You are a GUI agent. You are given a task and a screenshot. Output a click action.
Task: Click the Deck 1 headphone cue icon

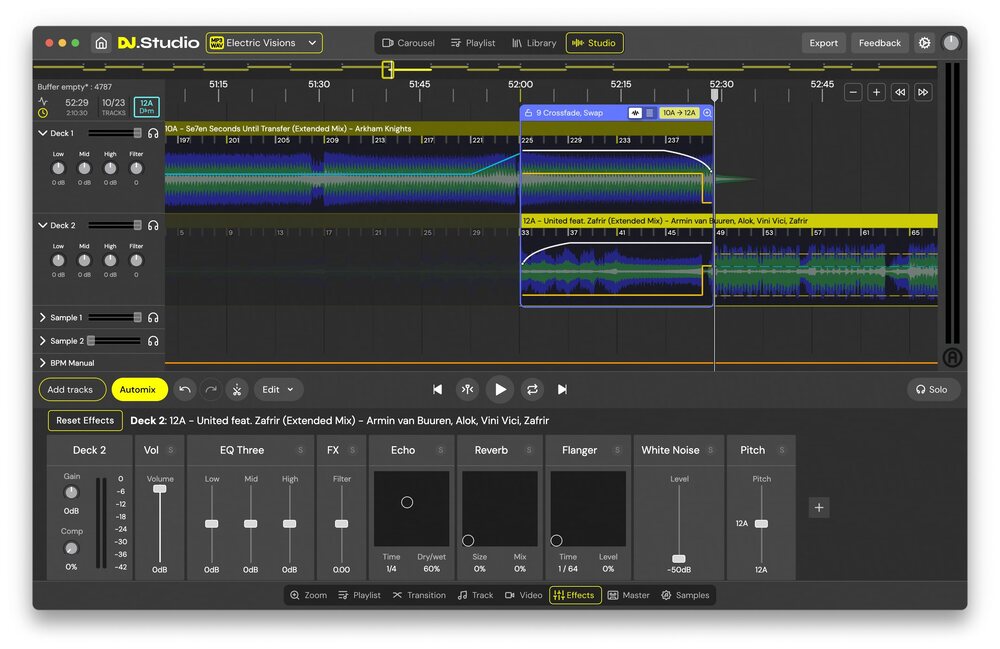pyautogui.click(x=153, y=132)
